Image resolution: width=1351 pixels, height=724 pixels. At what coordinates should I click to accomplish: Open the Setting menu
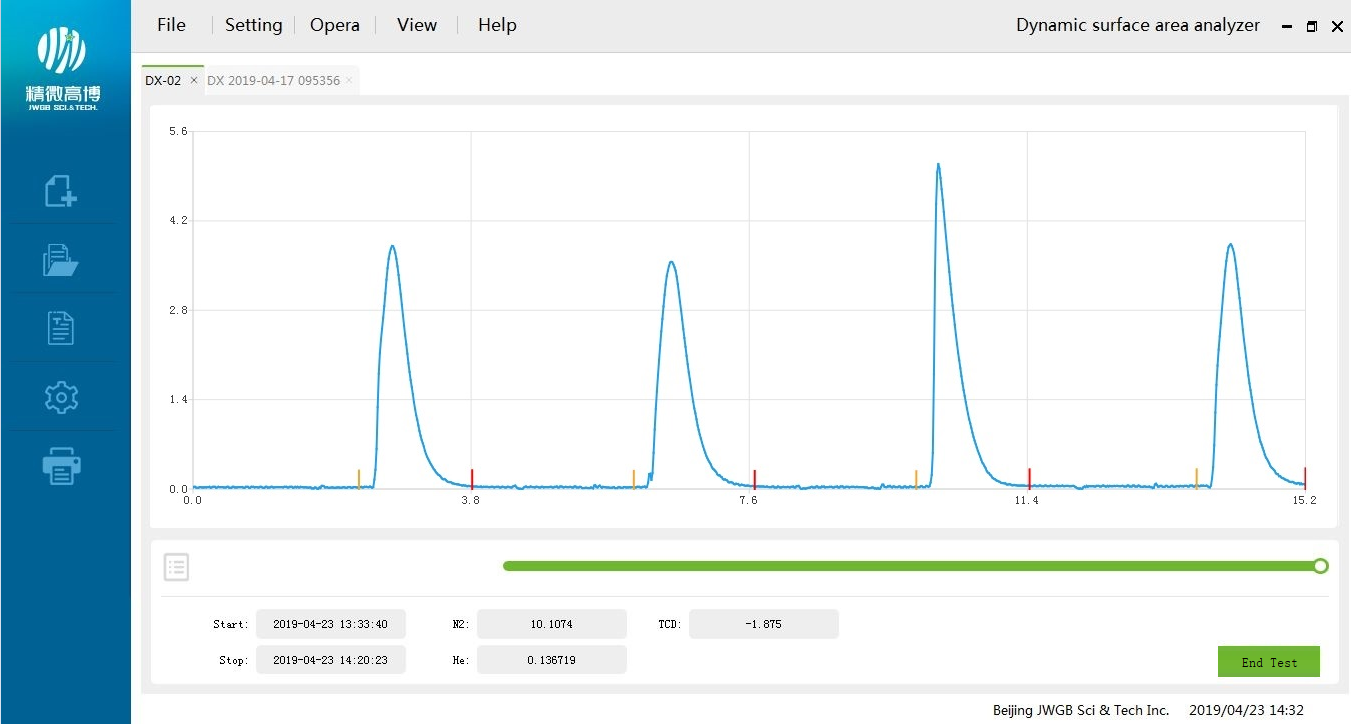pos(253,25)
